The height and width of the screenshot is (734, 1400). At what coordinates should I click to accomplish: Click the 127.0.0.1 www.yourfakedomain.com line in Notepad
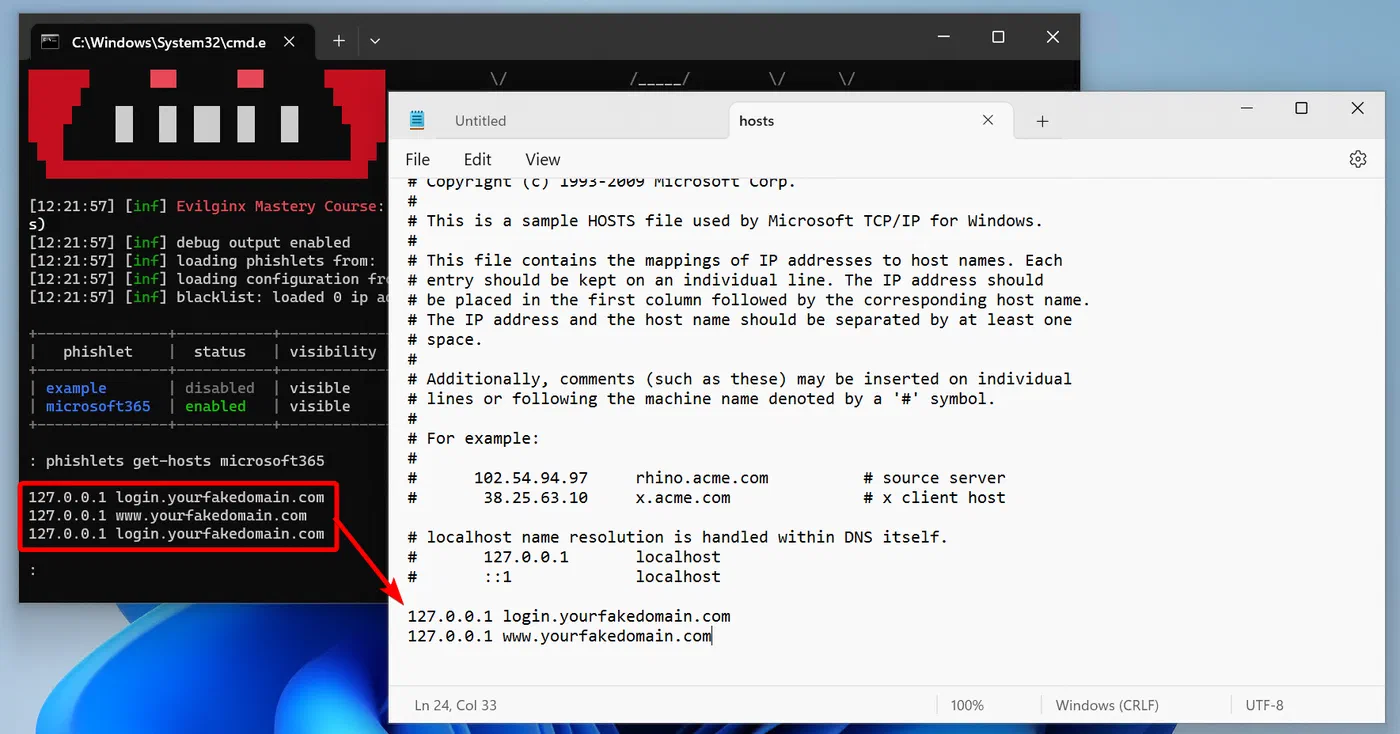559,636
